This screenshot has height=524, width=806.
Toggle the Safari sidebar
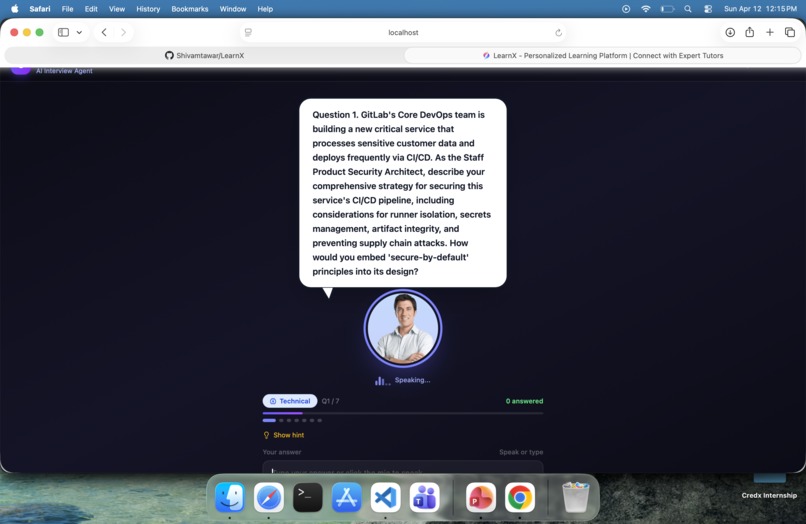pos(63,32)
